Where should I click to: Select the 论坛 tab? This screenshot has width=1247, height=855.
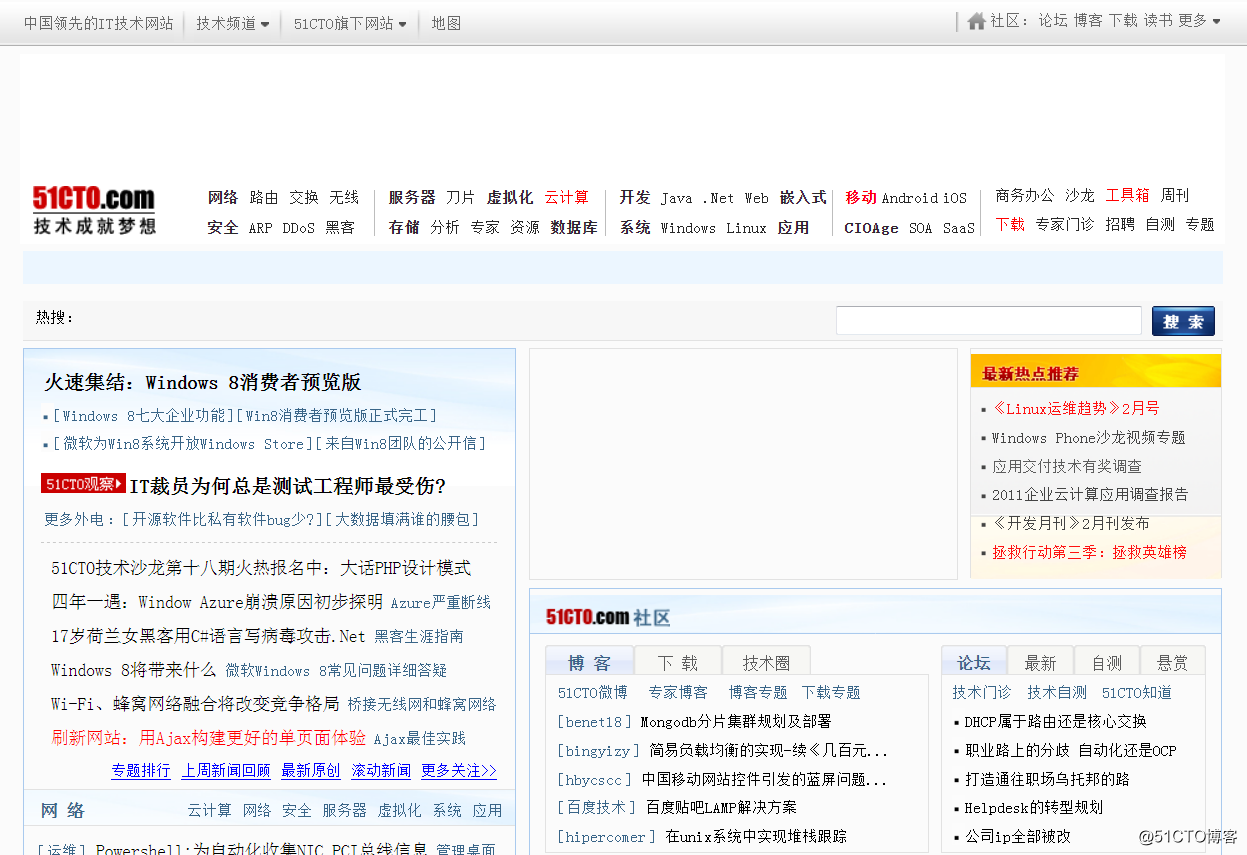pyautogui.click(x=973, y=662)
